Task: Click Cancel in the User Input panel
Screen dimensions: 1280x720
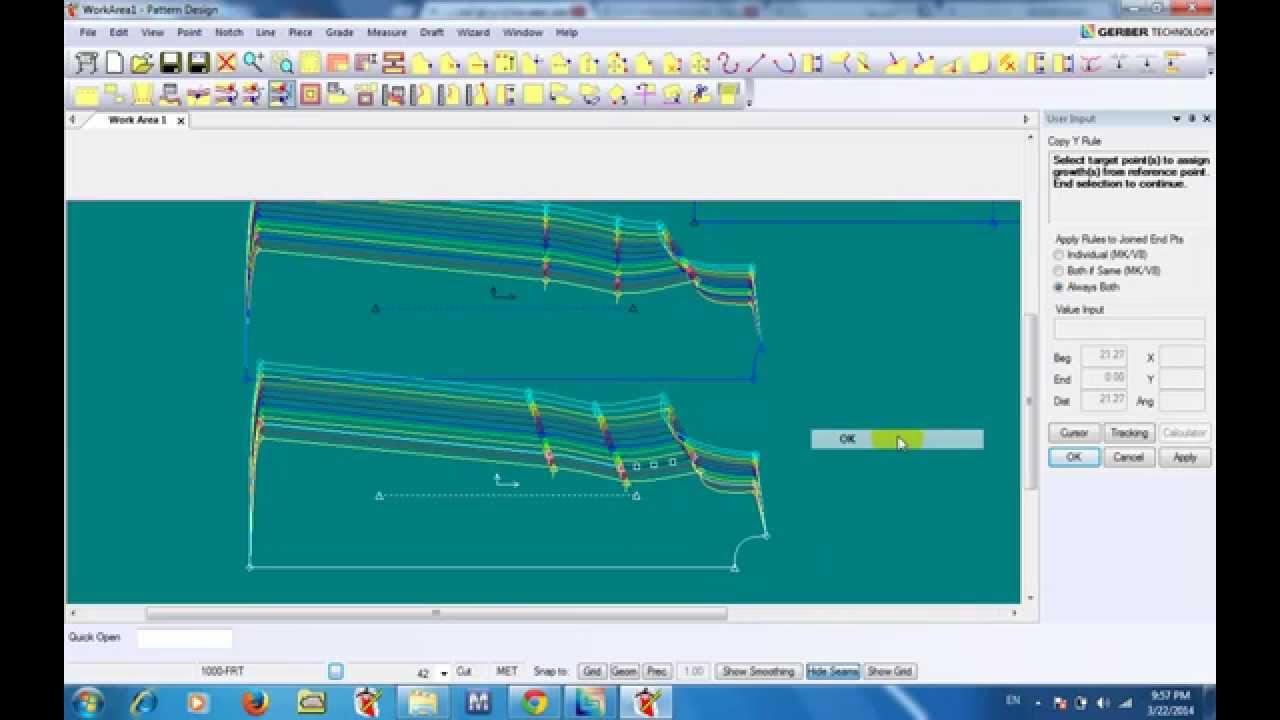Action: coord(1128,457)
